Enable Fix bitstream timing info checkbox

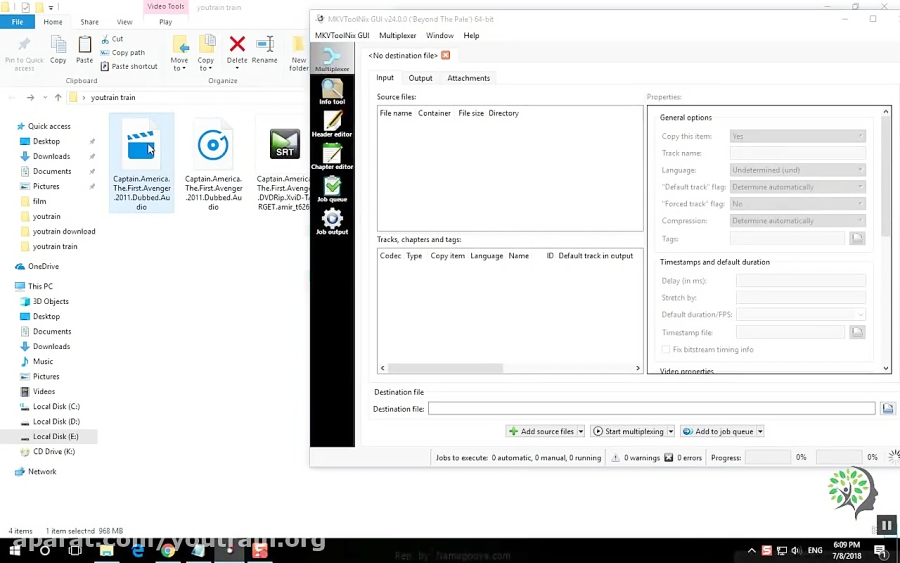coord(666,349)
